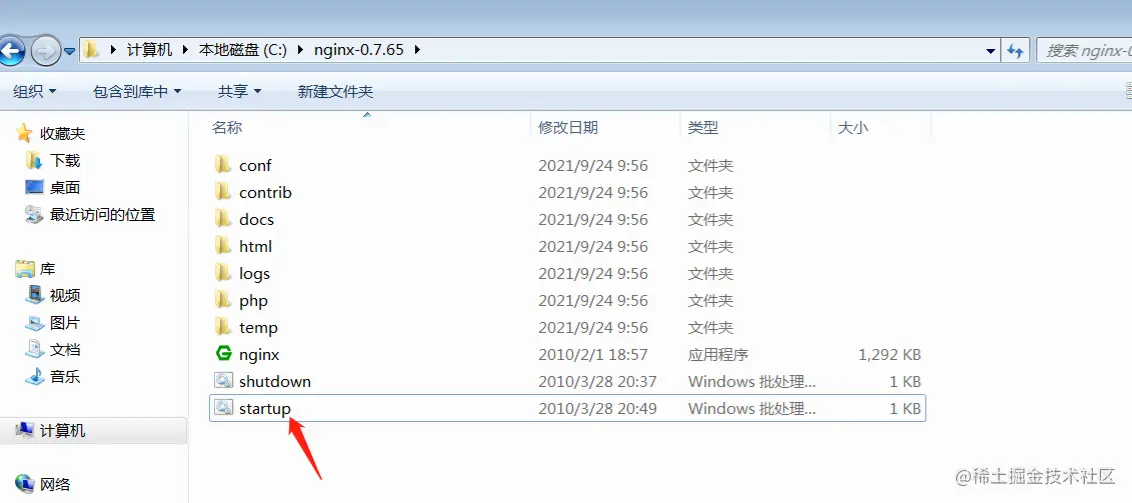Image resolution: width=1132 pixels, height=503 pixels.
Task: Open the 图片 library
Action: pyautogui.click(x=65, y=323)
